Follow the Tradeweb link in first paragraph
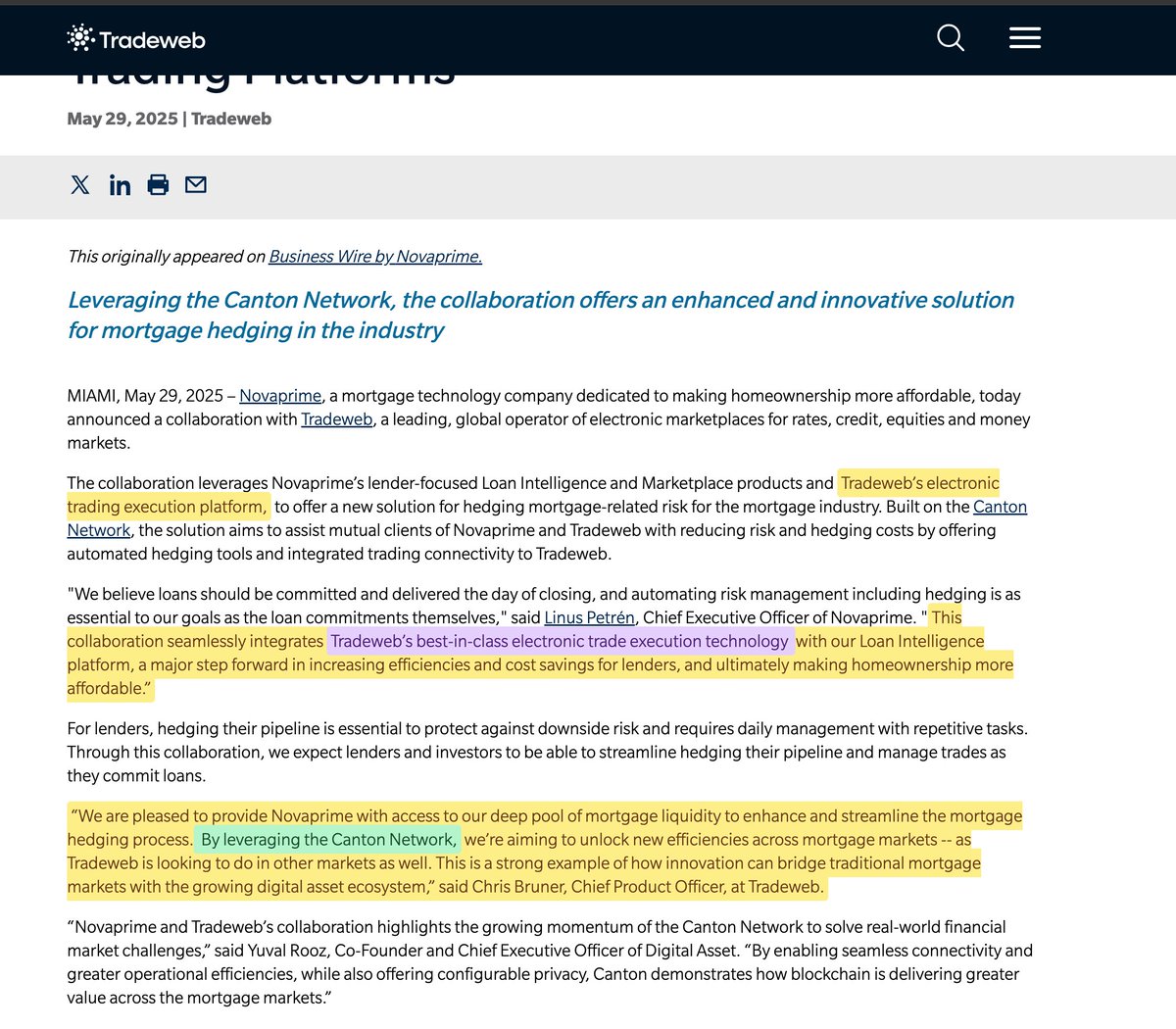 pos(336,419)
